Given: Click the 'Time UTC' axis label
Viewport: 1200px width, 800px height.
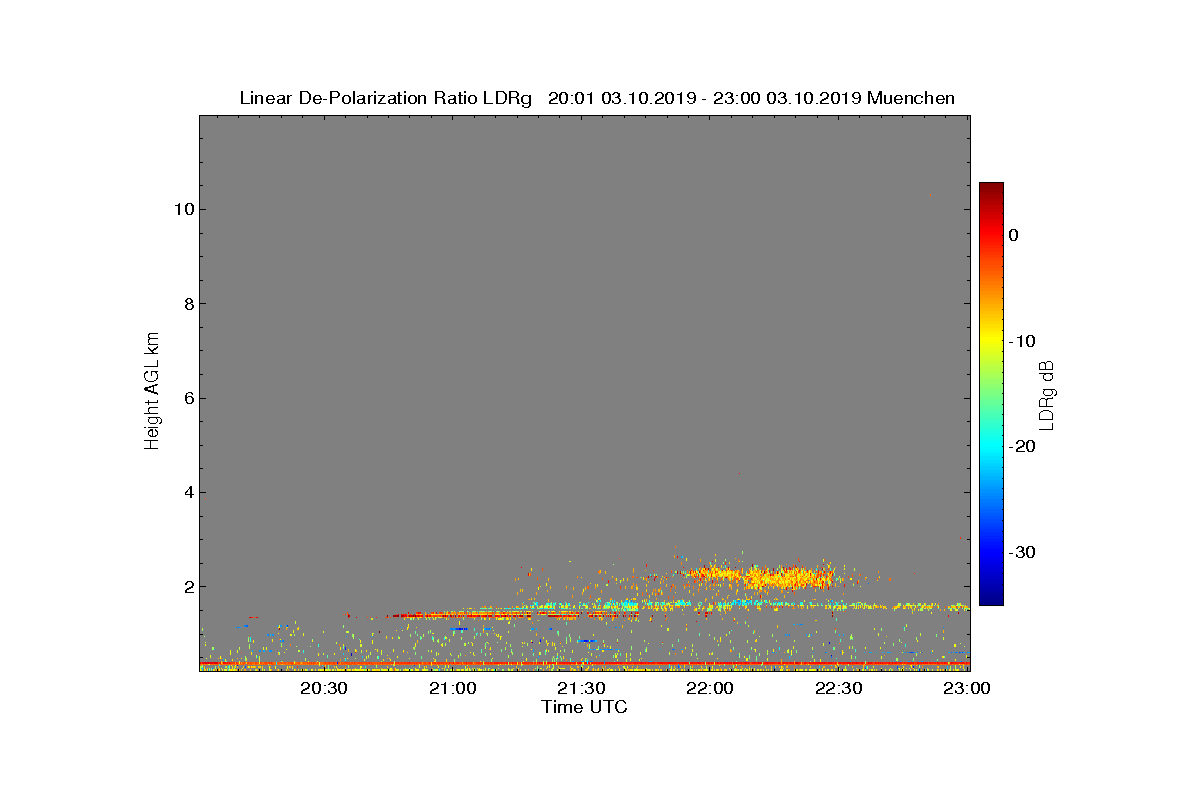Looking at the screenshot, I should point(584,707).
